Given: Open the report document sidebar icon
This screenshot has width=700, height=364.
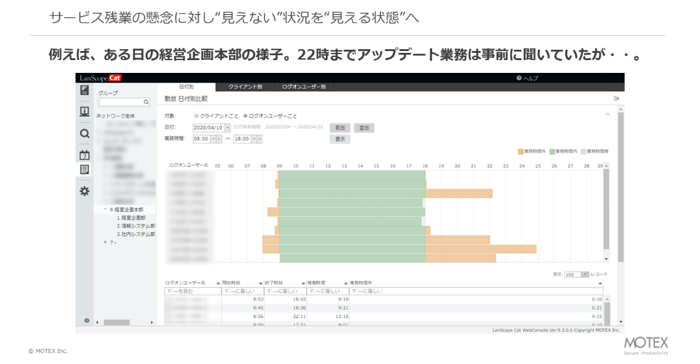Looking at the screenshot, I should (x=84, y=170).
